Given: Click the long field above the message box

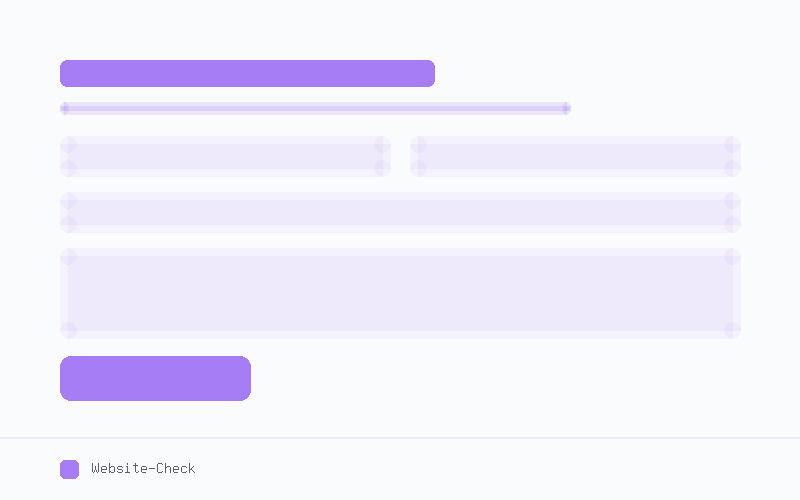Looking at the screenshot, I should pyautogui.click(x=401, y=212).
